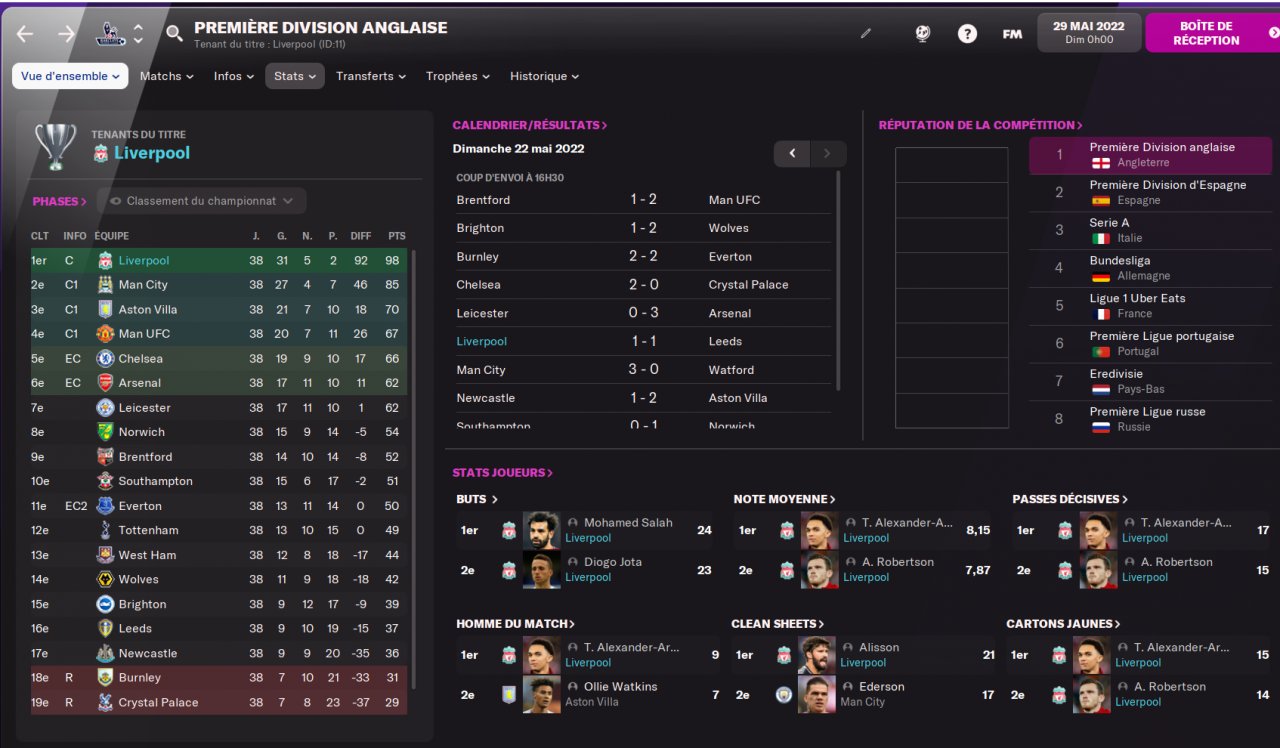Open the Stats menu

pyautogui.click(x=295, y=76)
